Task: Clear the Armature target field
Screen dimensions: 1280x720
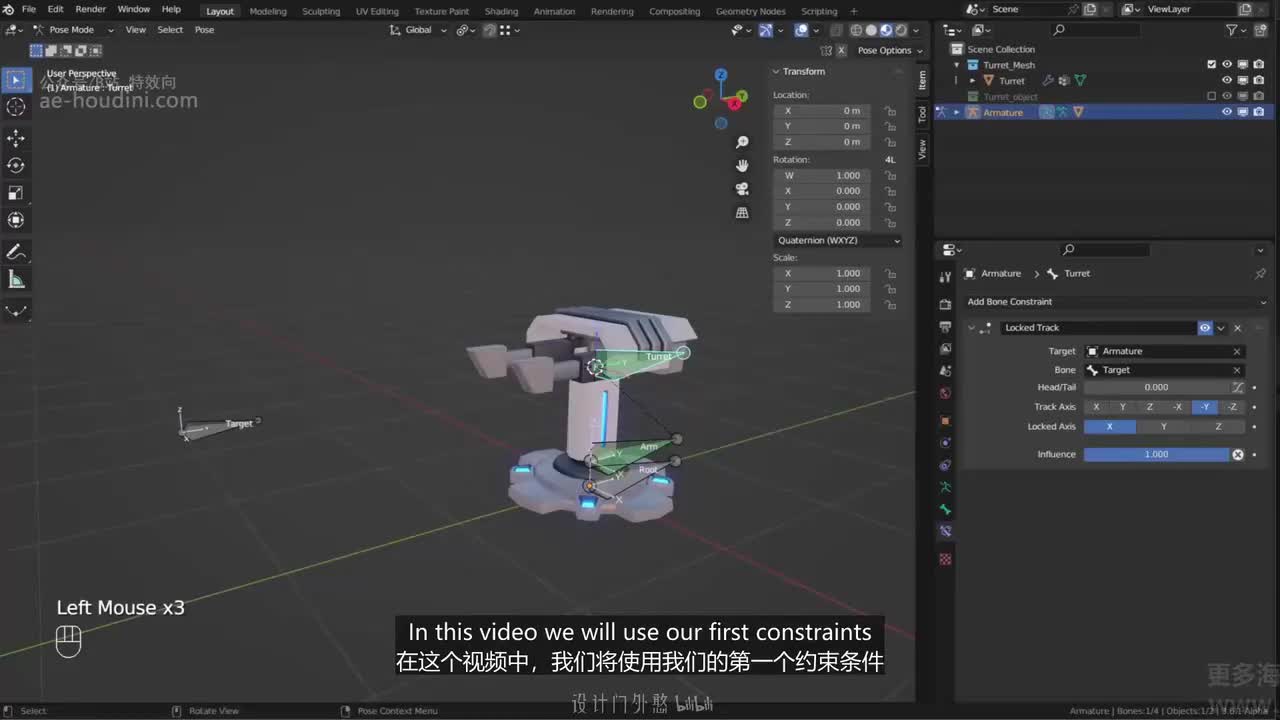Action: click(x=1237, y=352)
